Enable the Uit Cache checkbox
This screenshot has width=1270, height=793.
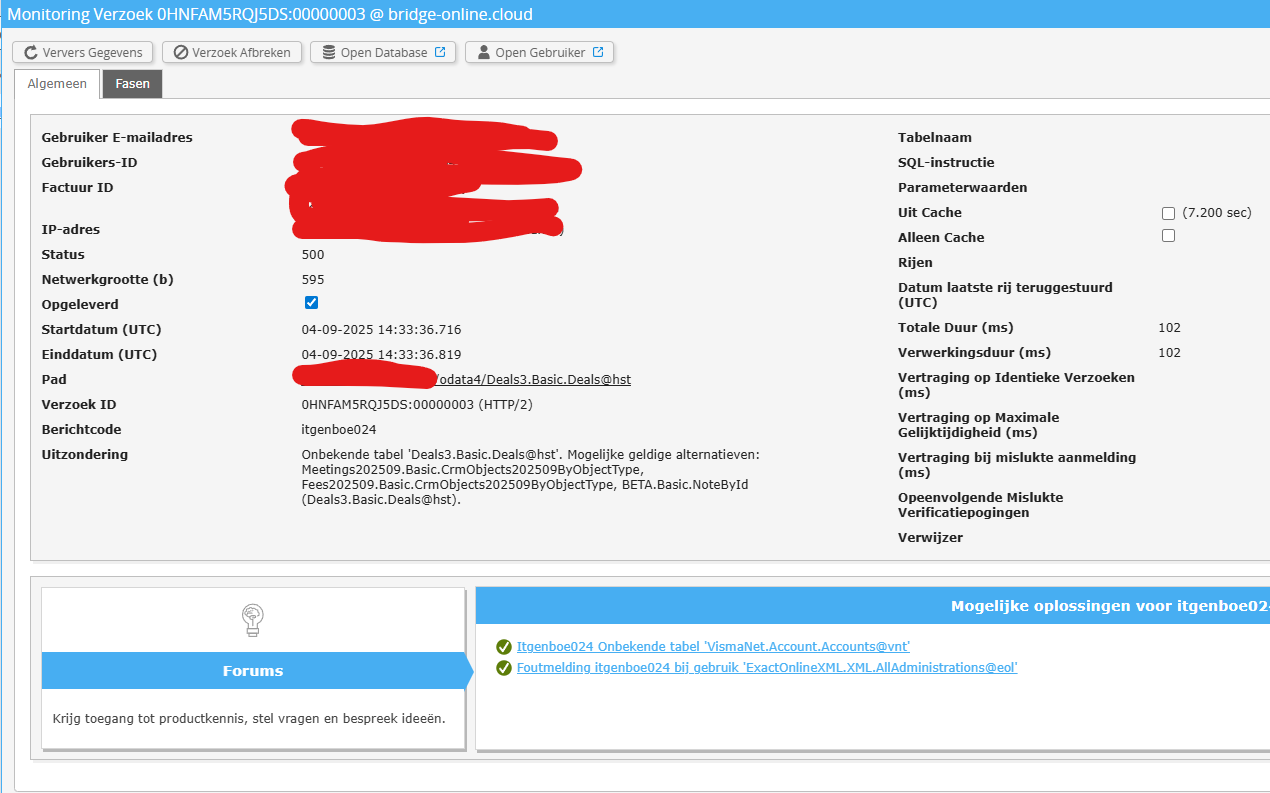tap(1168, 213)
